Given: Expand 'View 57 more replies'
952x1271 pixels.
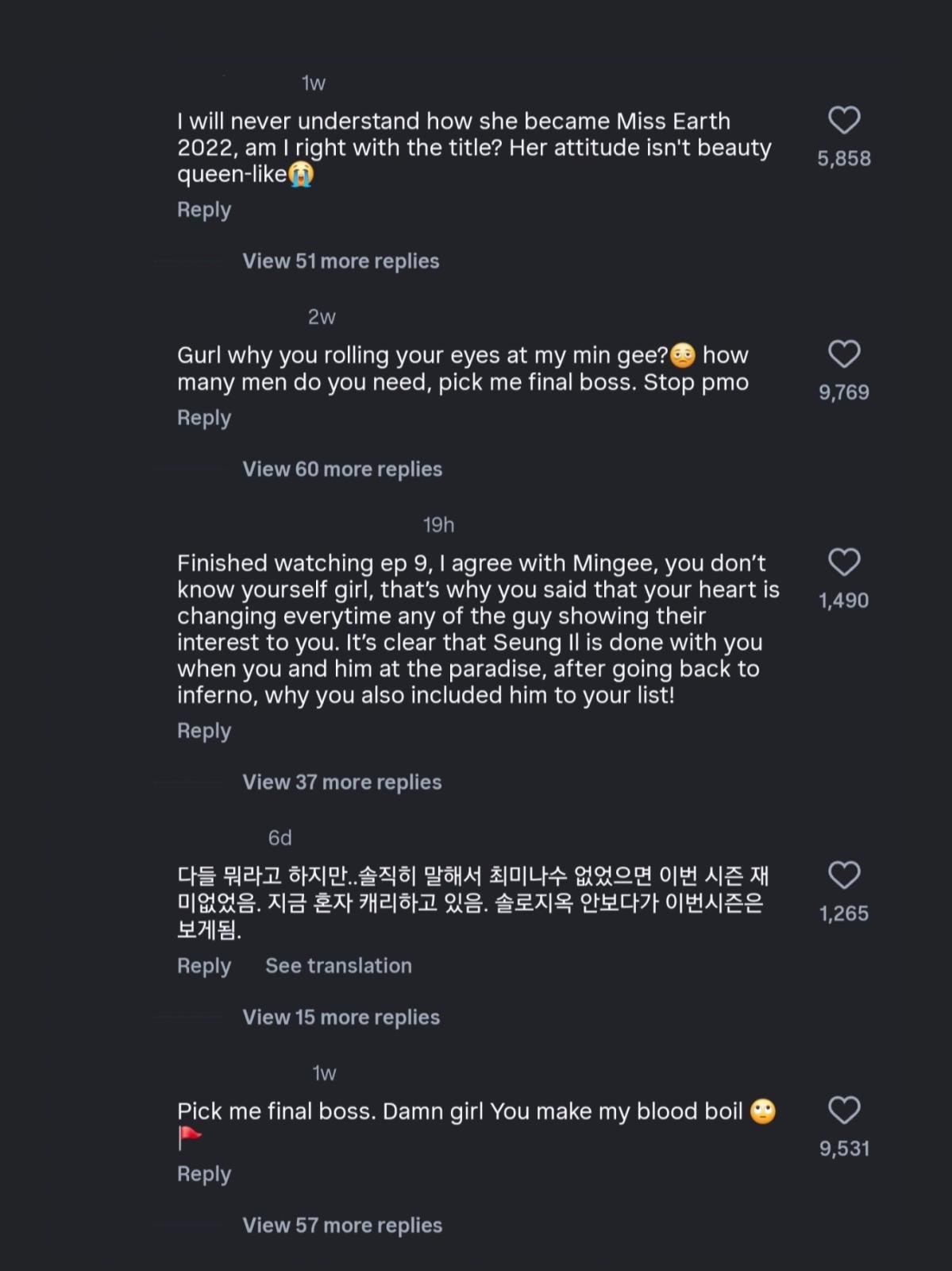Looking at the screenshot, I should (342, 1226).
